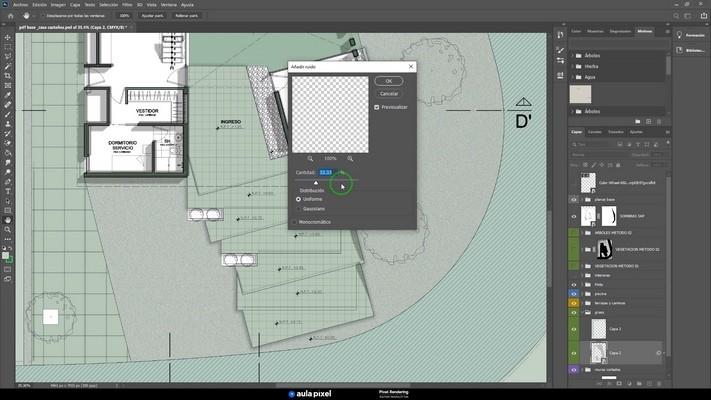Open the Motivos panel options menu

pos(667,31)
